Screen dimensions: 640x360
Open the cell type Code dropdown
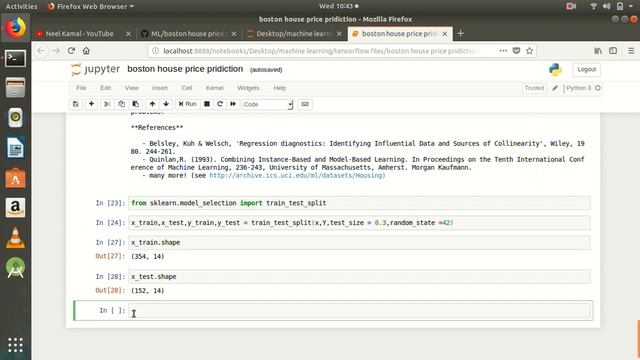268,104
